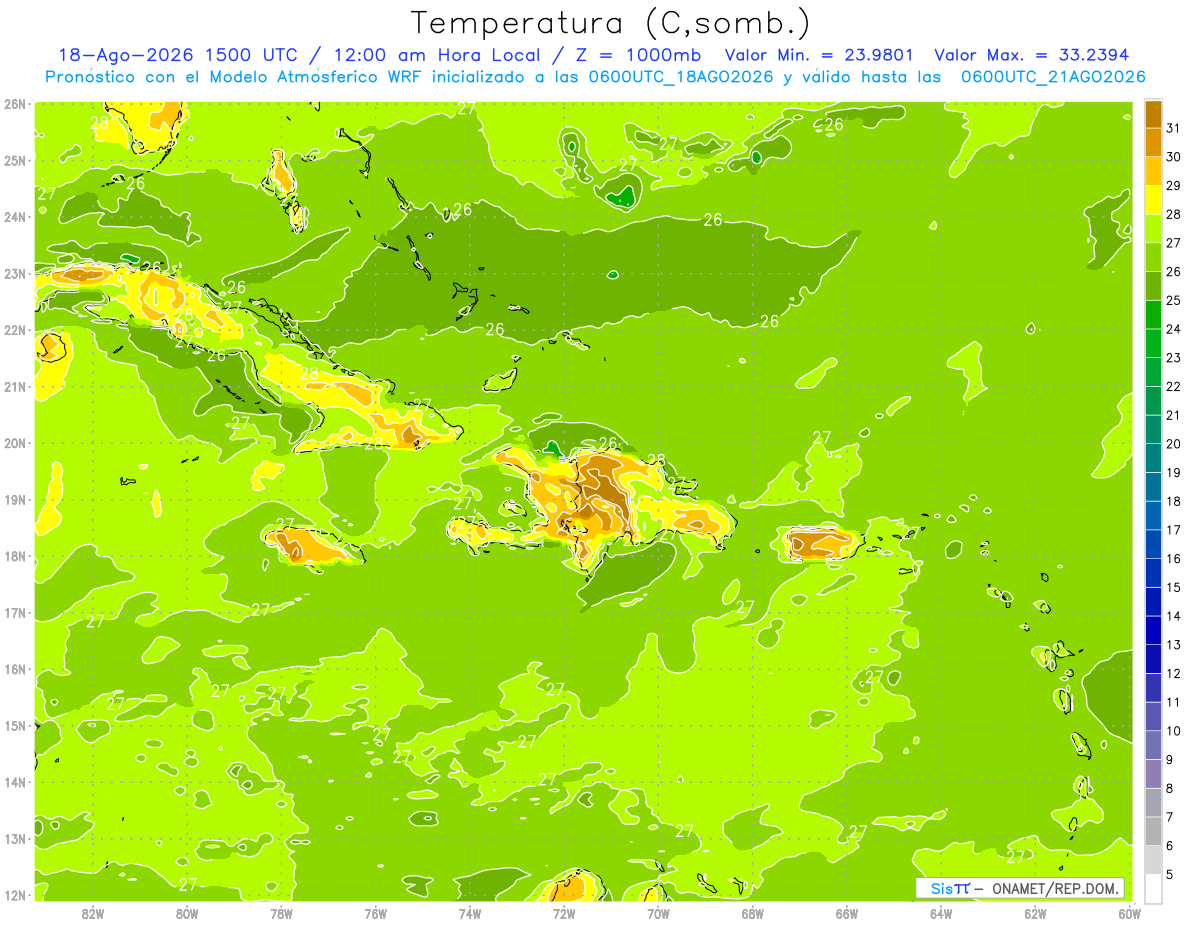Image resolution: width=1200 pixels, height=927 pixels.
Task: Click the '12N' latitude axis label
Action: coord(15,895)
